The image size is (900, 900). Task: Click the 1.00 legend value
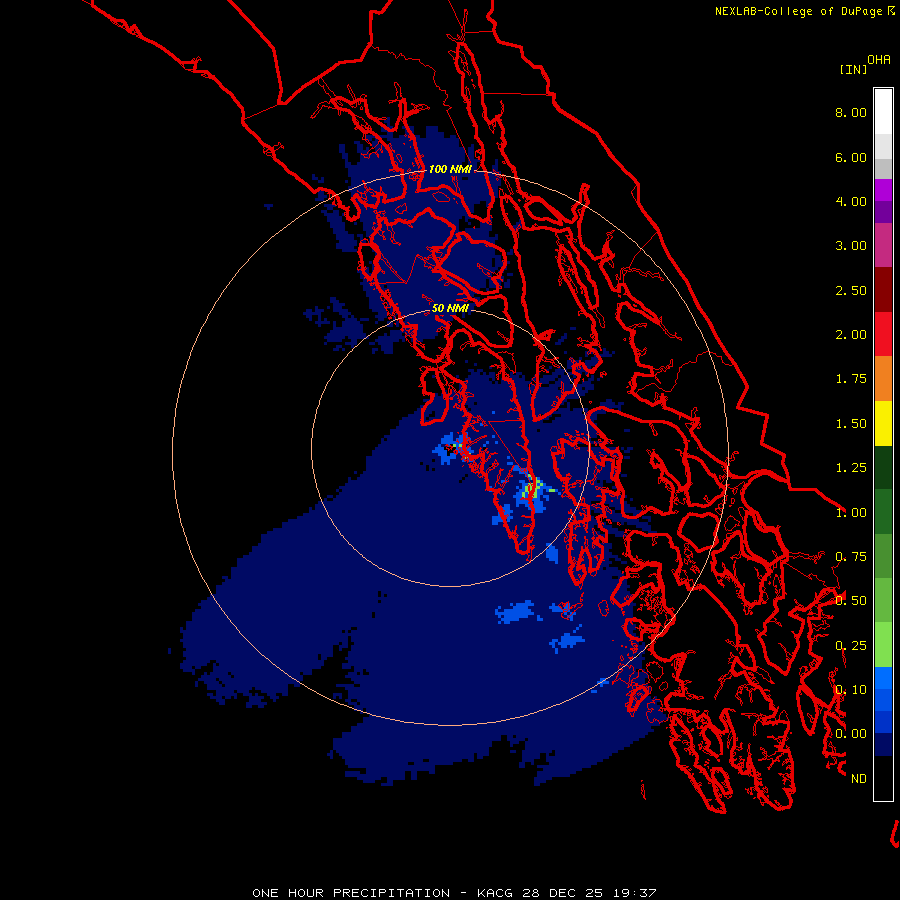click(x=851, y=513)
